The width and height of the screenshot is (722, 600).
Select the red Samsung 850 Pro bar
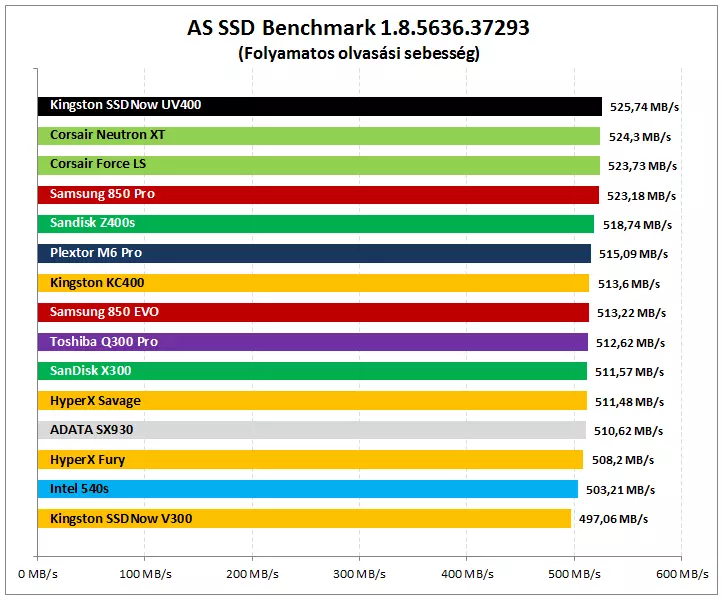point(318,195)
